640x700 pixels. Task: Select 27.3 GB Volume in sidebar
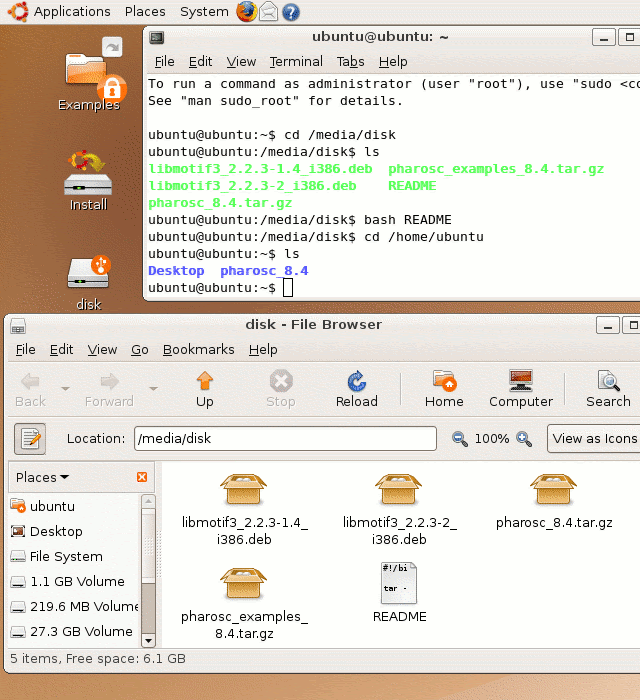pos(75,631)
